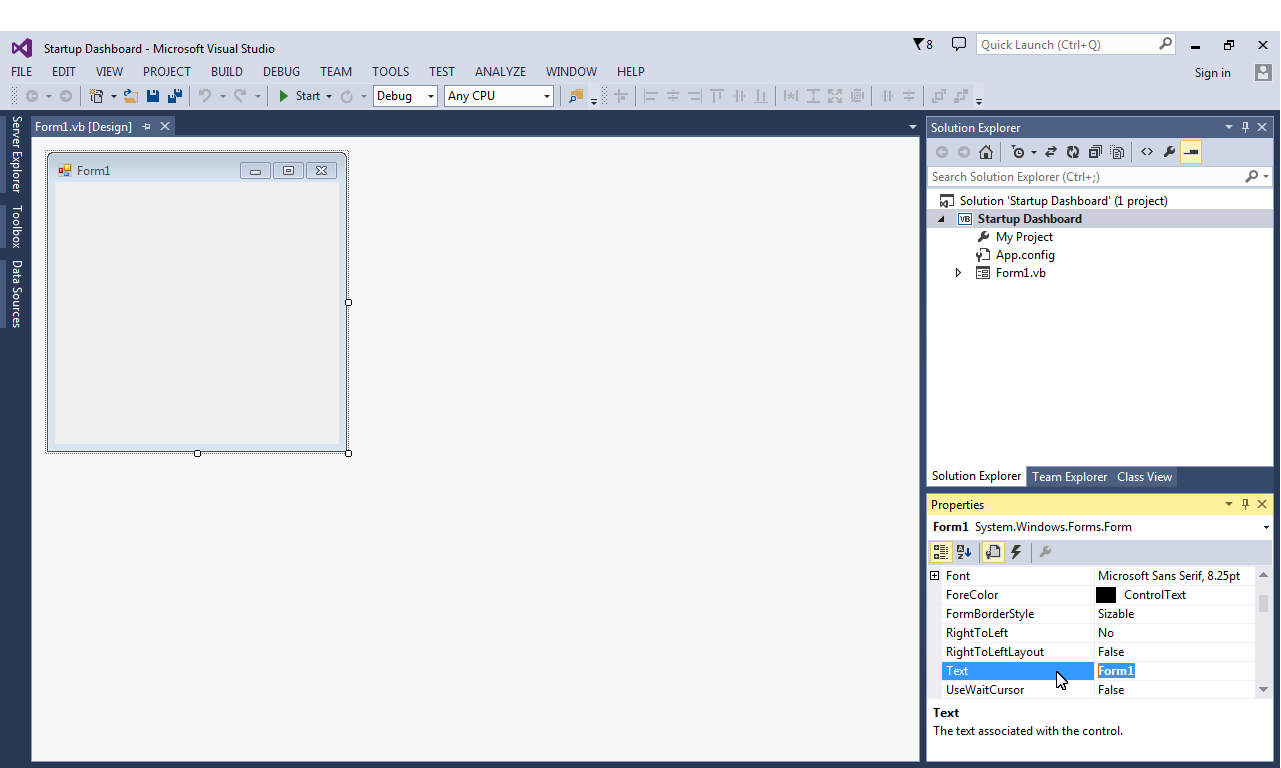Click the Align to Grid toolbar icon
This screenshot has height=768, width=1281.
point(621,96)
